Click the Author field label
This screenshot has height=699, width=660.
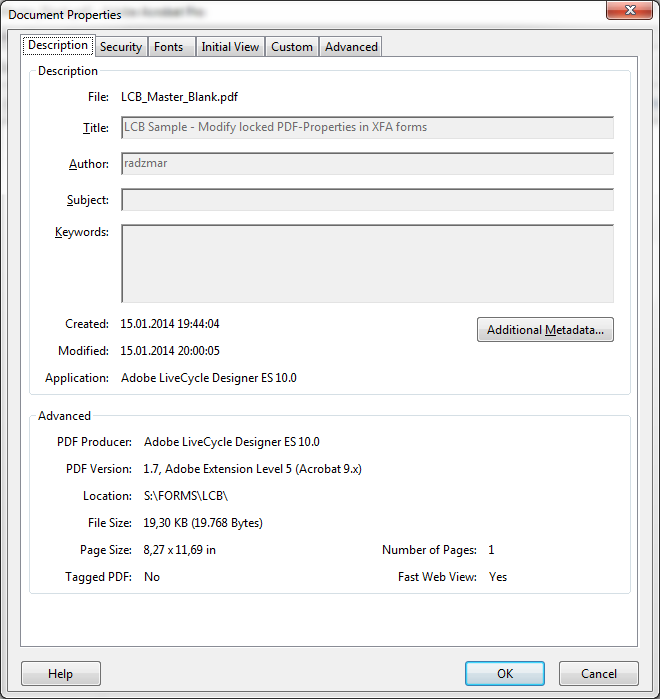click(89, 164)
